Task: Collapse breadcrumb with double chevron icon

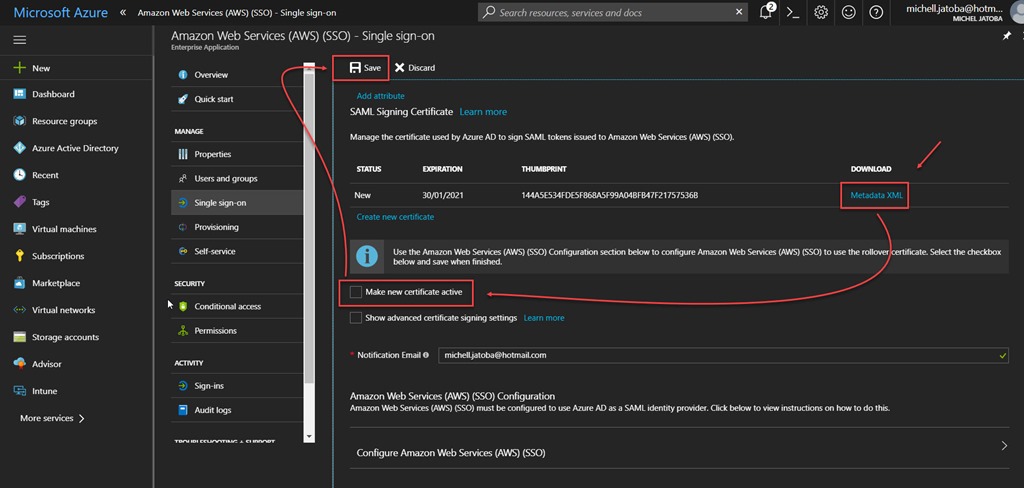Action: click(x=123, y=12)
